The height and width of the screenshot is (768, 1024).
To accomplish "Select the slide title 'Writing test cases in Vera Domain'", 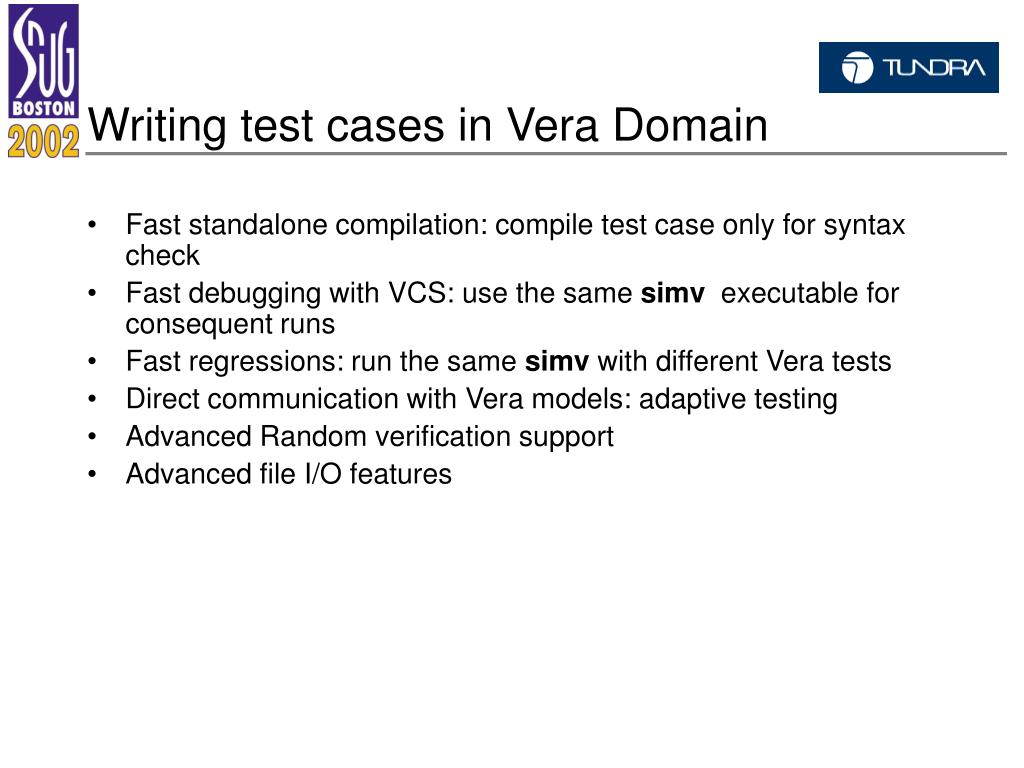I will click(428, 125).
